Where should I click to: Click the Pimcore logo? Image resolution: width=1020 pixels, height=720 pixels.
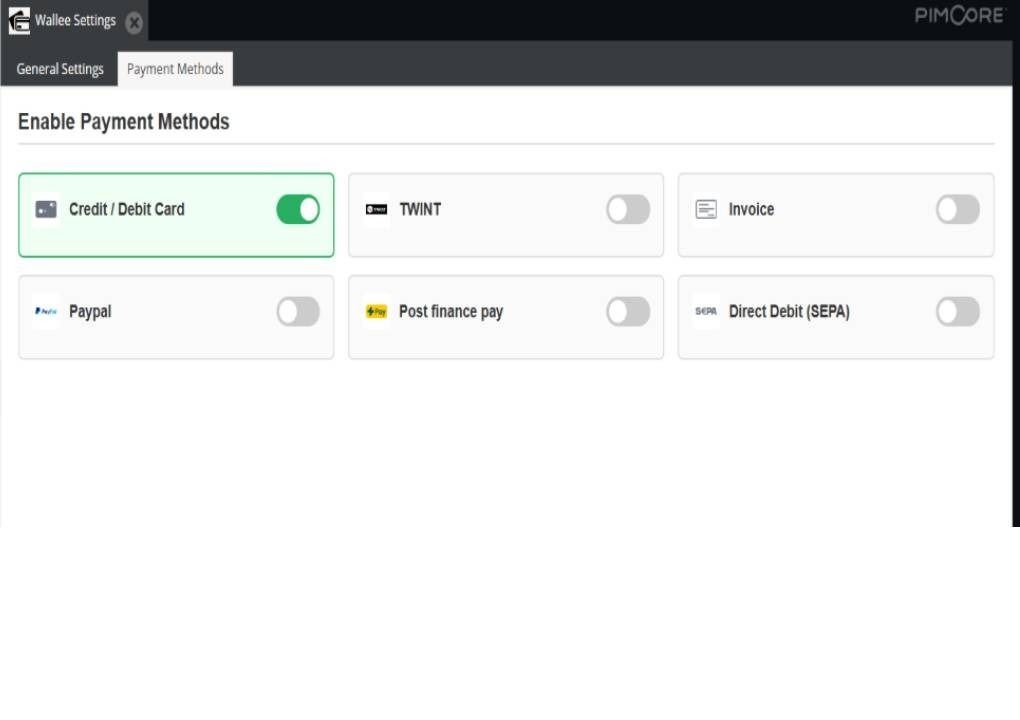pyautogui.click(x=959, y=16)
